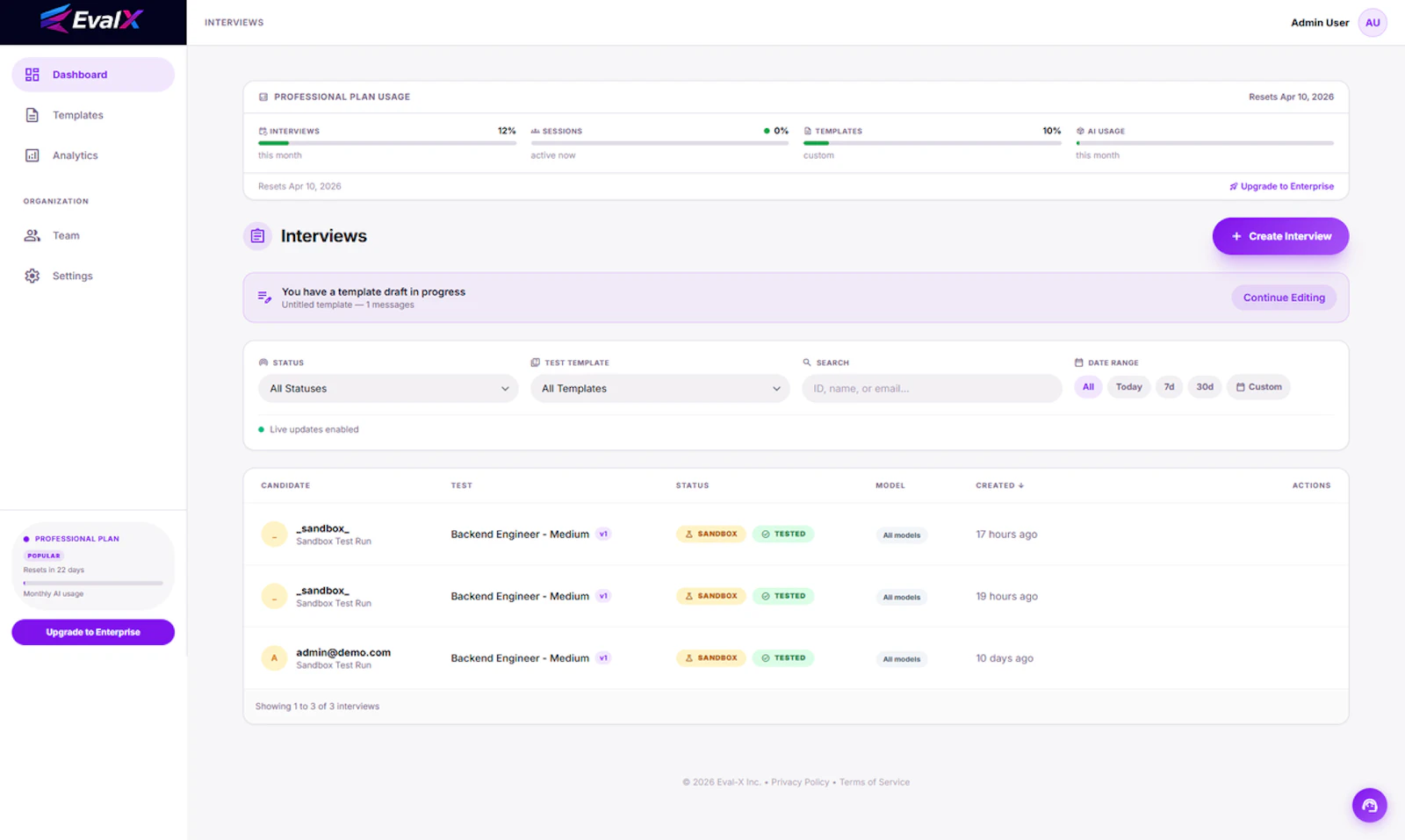The width and height of the screenshot is (1405, 840).
Task: Click the avatar in the 19 hours ago row
Action: (x=274, y=597)
